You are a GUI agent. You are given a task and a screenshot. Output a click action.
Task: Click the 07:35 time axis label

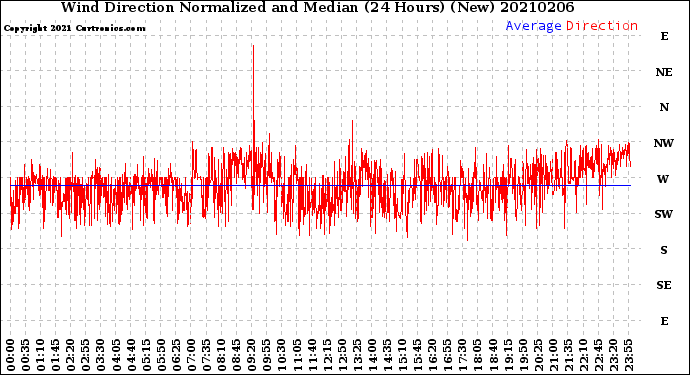tap(206, 355)
